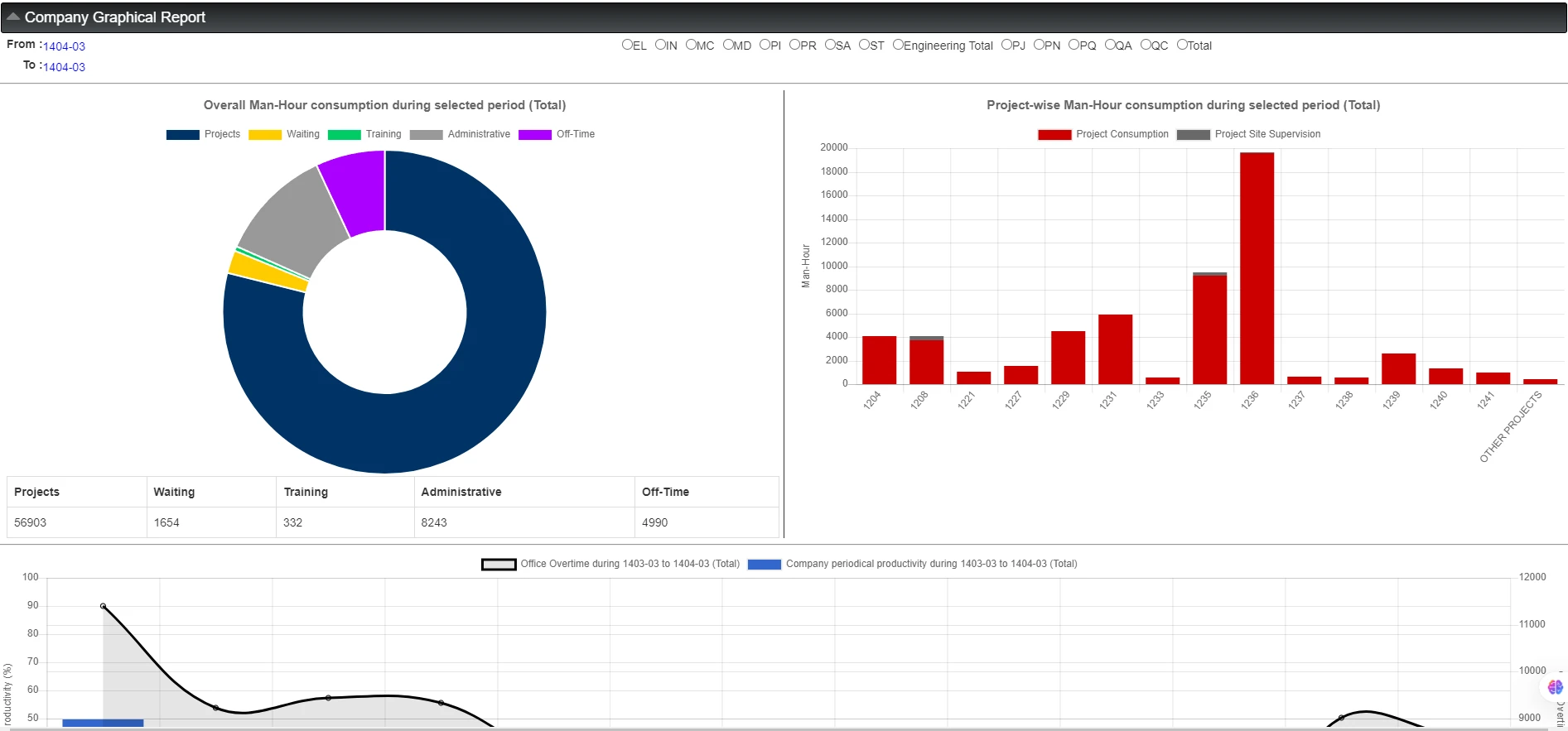1568x731 pixels.
Task: Click the blue productivity bar at chart bottom
Action: point(103,724)
